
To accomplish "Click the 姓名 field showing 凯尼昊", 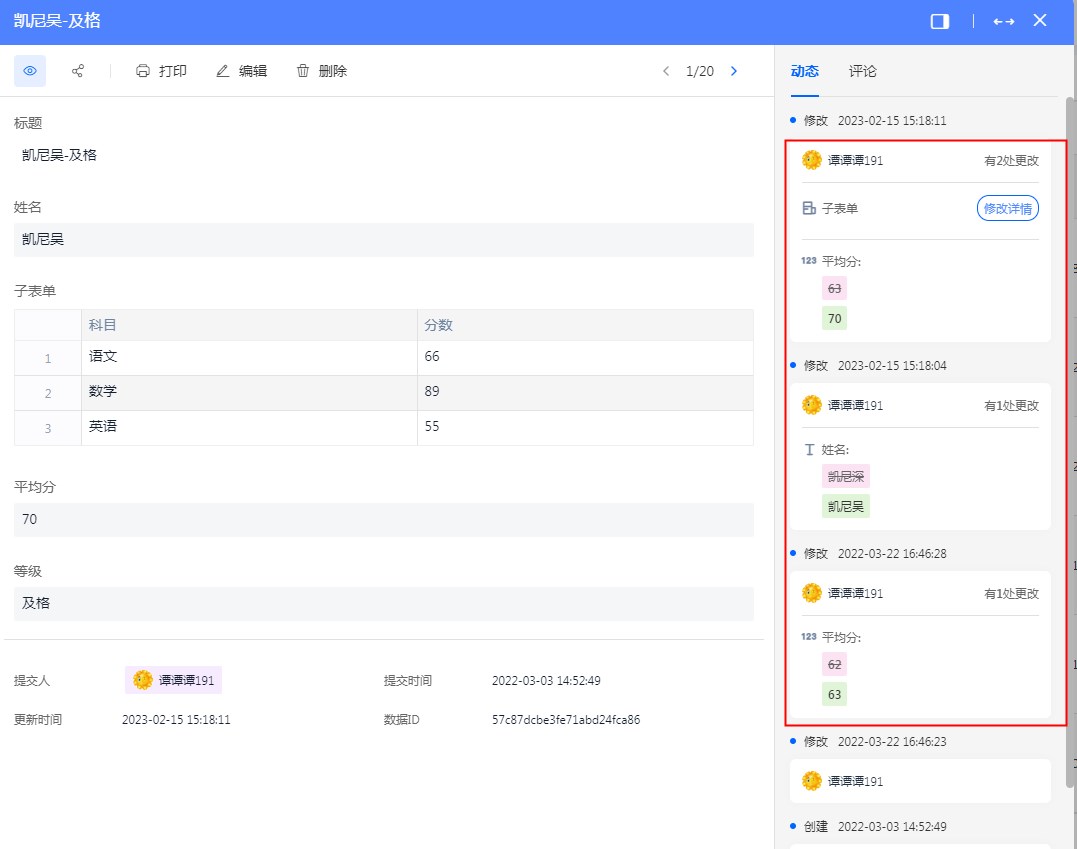I will pos(383,240).
